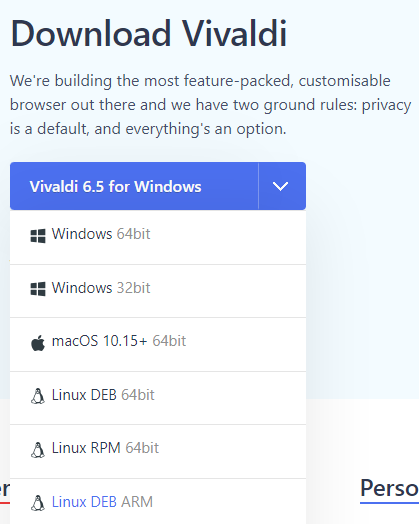Screen dimensions: 419x524
Task: Click the word privacy in the description
Action: coord(386,105)
